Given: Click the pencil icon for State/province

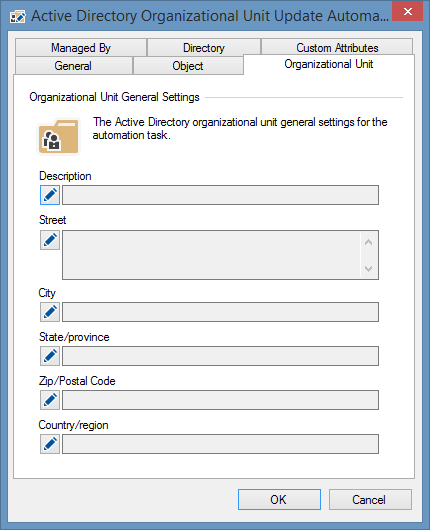Looking at the screenshot, I should coord(50,356).
